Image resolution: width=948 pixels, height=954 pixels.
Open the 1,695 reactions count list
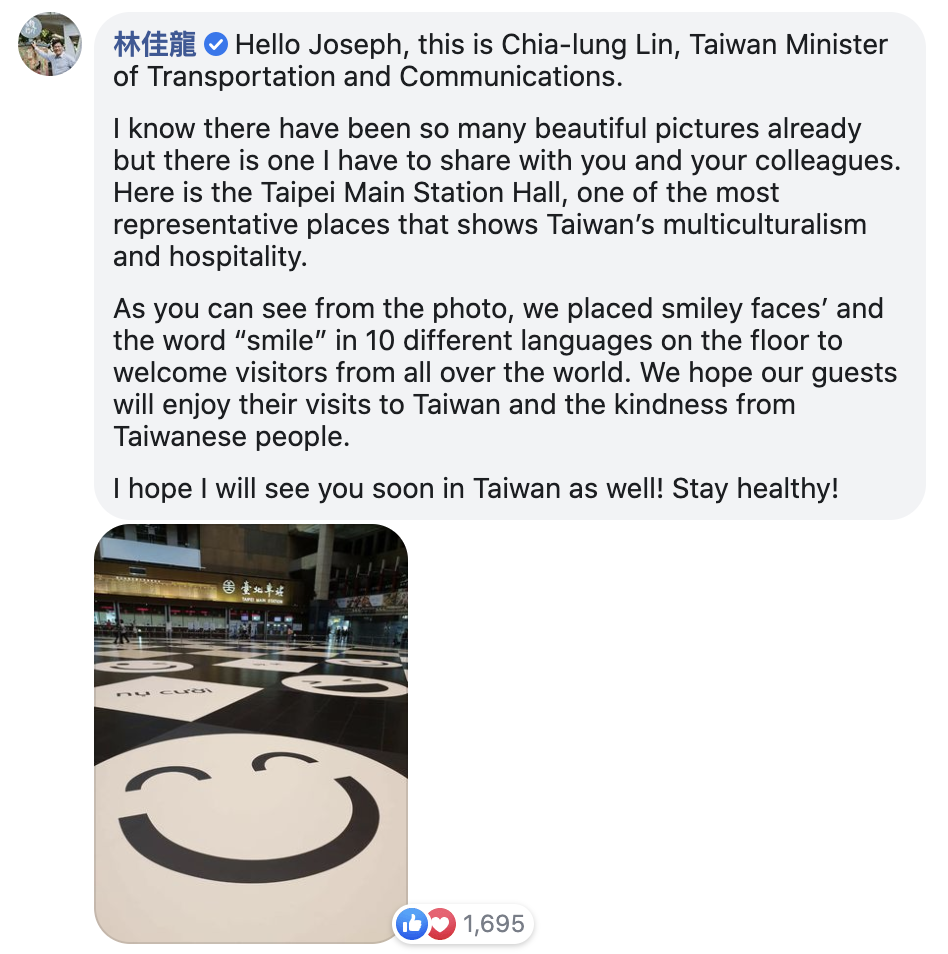(x=493, y=924)
